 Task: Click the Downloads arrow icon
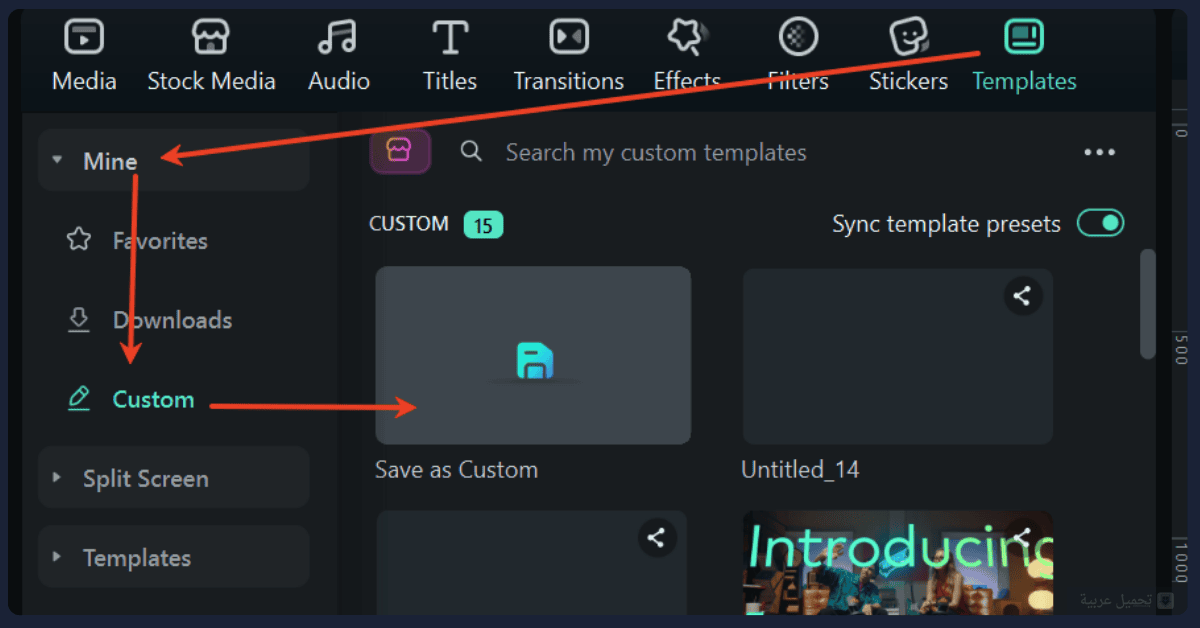click(x=78, y=319)
